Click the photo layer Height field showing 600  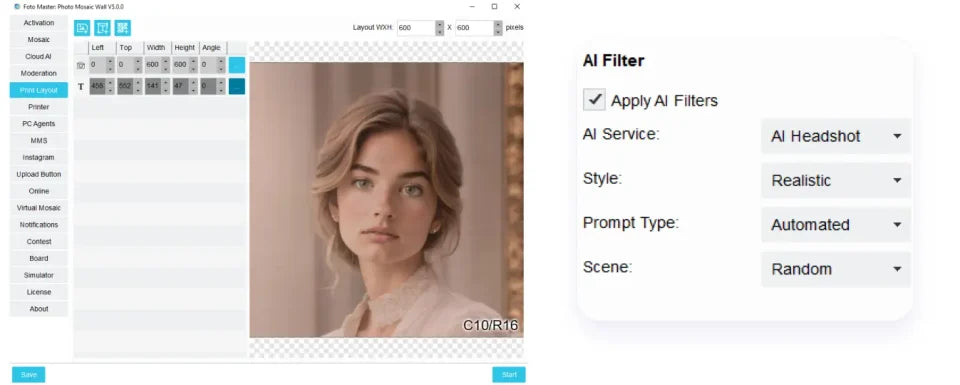coord(181,65)
